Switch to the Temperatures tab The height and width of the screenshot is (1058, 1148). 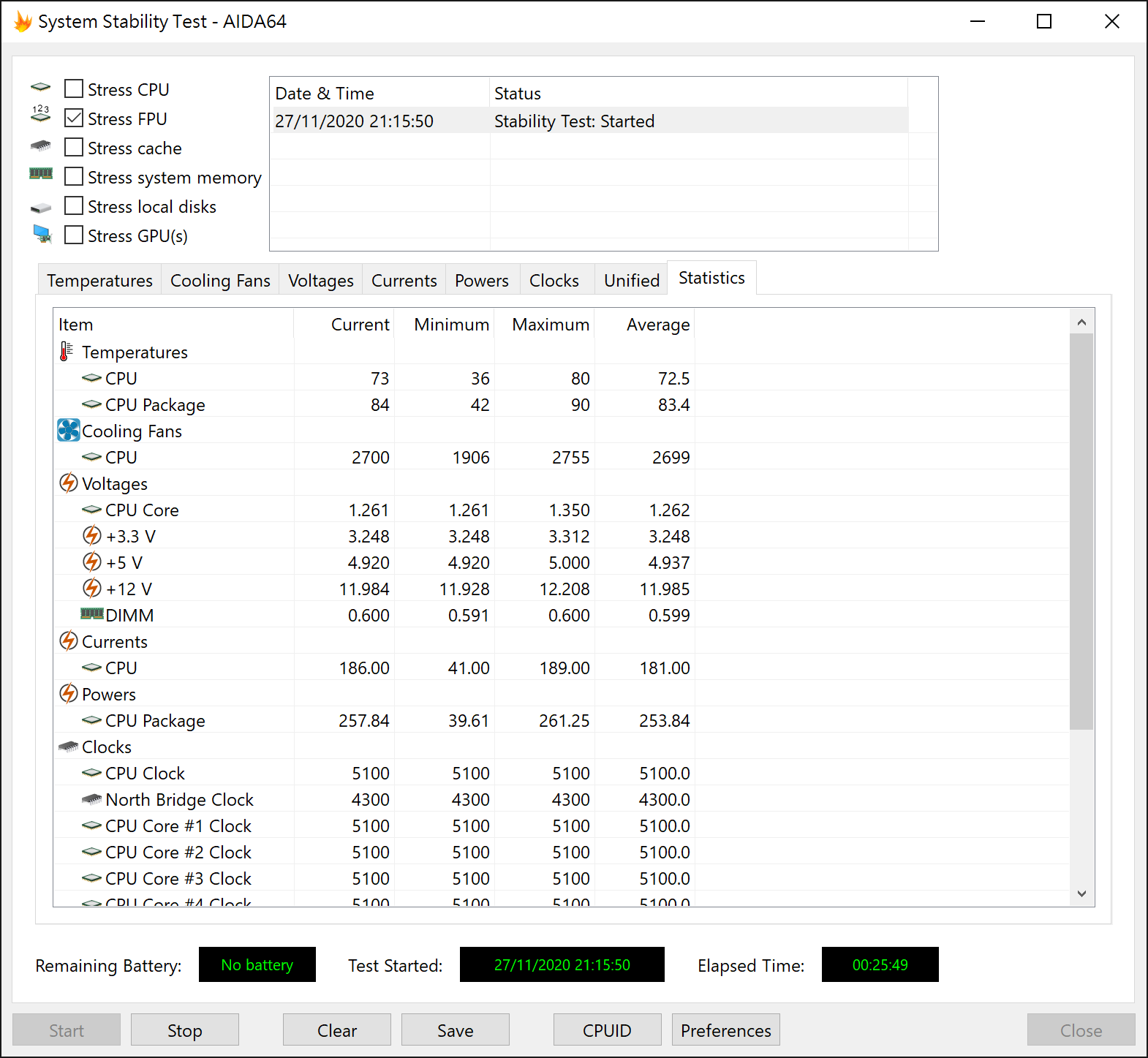point(99,281)
